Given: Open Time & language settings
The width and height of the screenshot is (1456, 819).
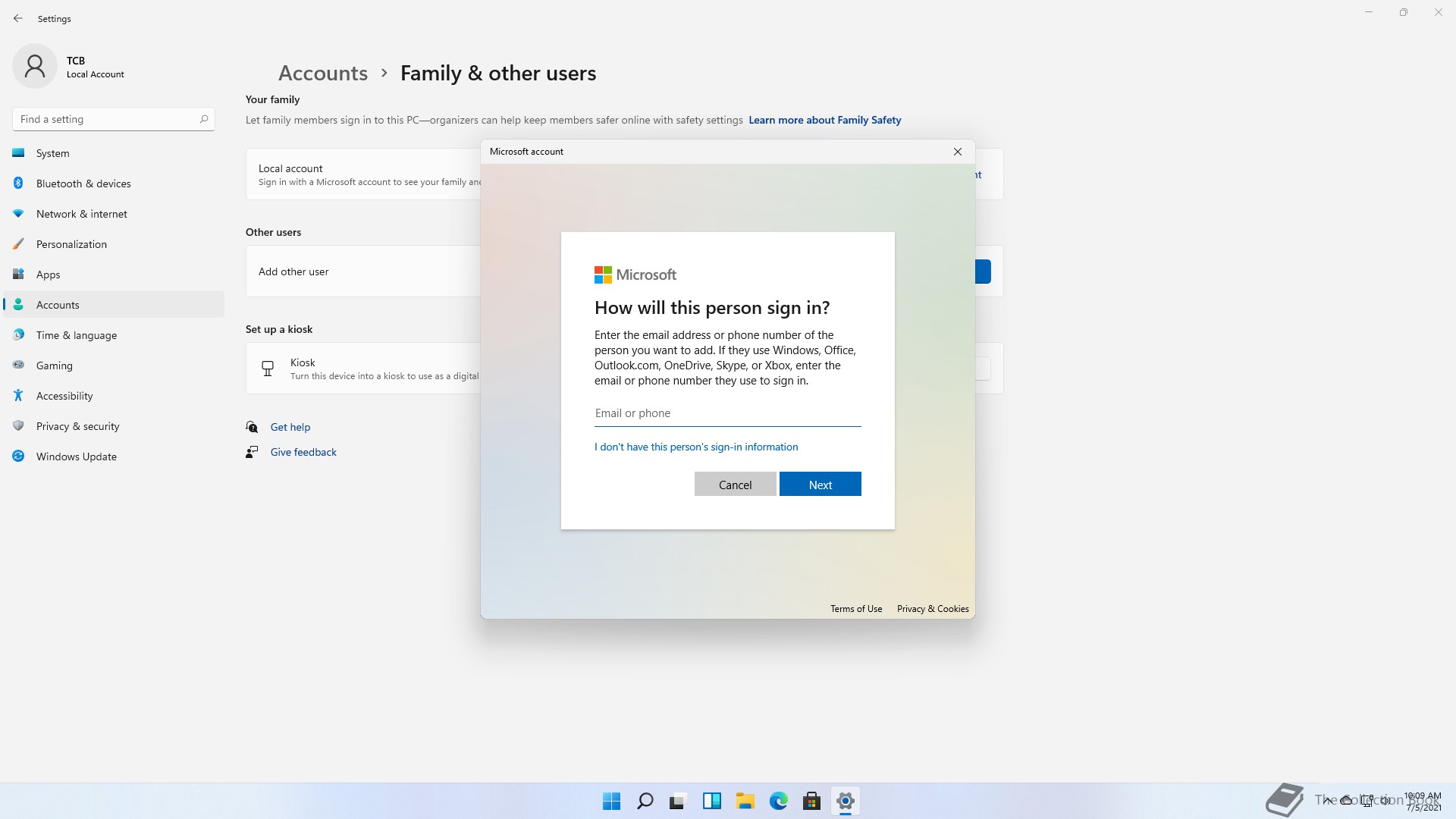Looking at the screenshot, I should point(114,335).
